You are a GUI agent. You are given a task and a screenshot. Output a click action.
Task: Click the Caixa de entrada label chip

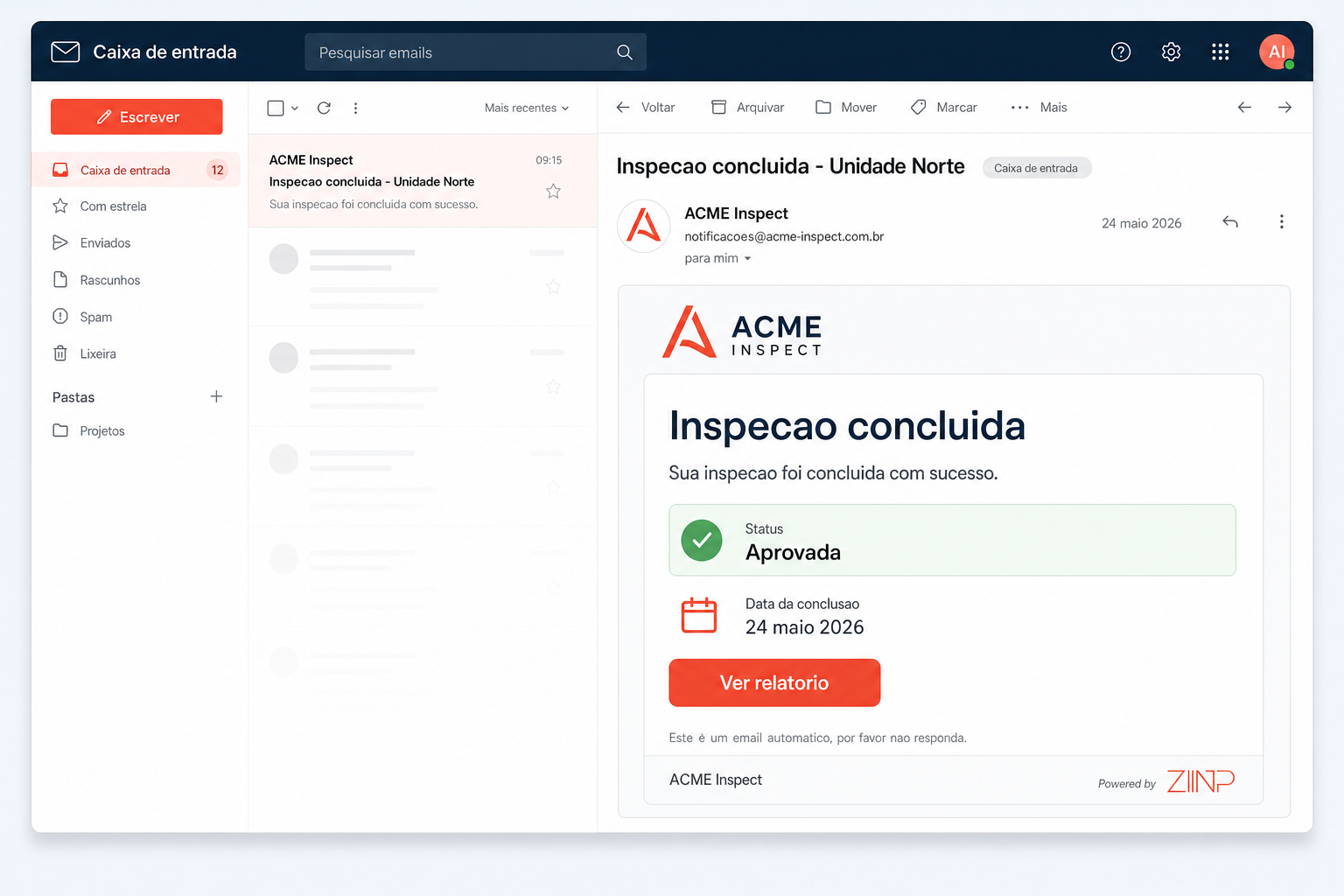tap(1036, 168)
